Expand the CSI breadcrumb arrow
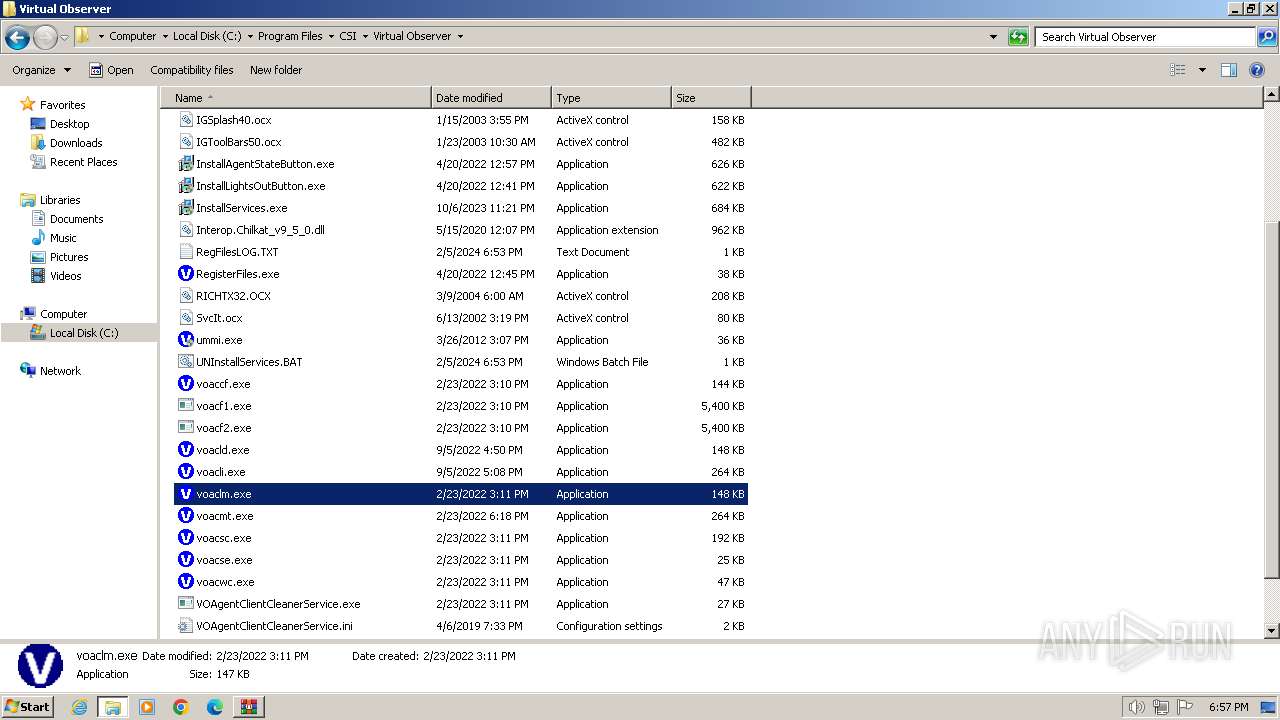 pos(364,36)
